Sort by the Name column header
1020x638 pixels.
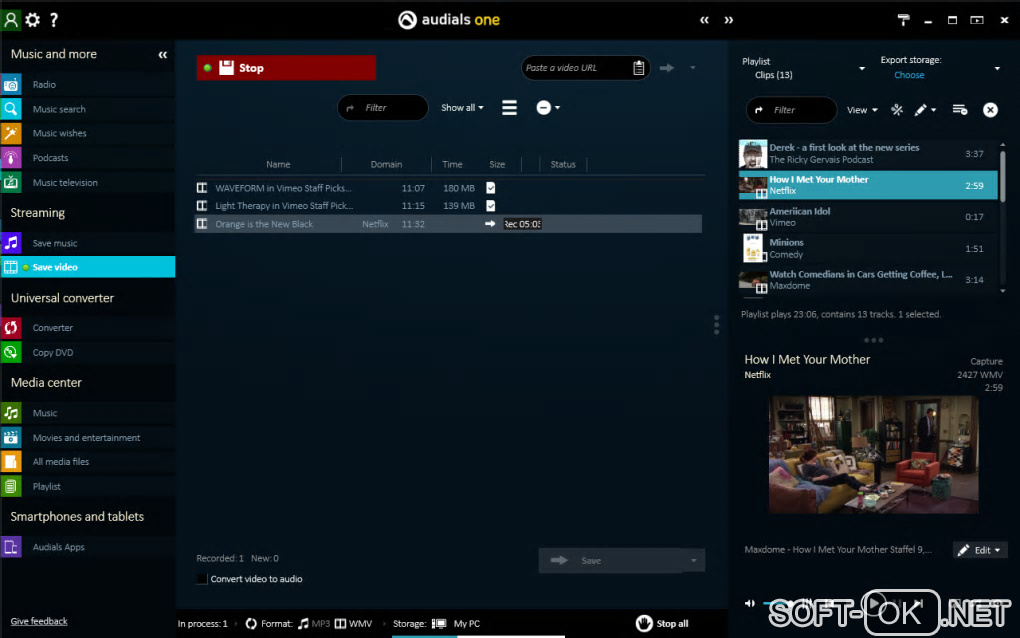[x=278, y=165]
